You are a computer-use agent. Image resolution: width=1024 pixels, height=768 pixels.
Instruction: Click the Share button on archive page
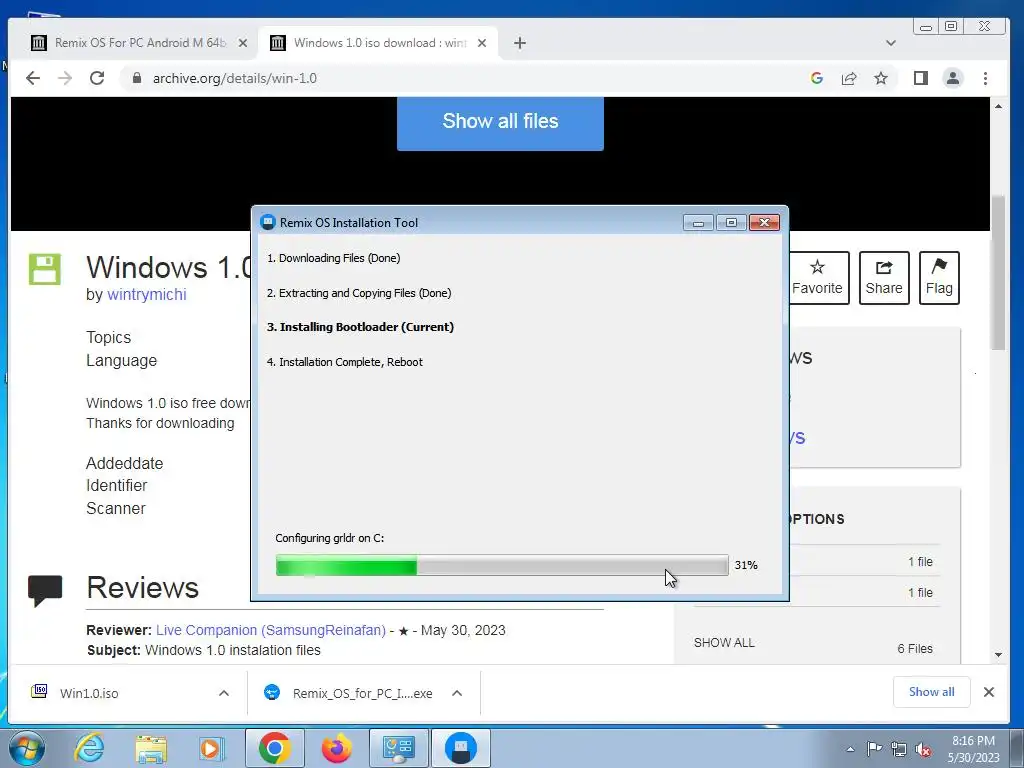click(884, 278)
